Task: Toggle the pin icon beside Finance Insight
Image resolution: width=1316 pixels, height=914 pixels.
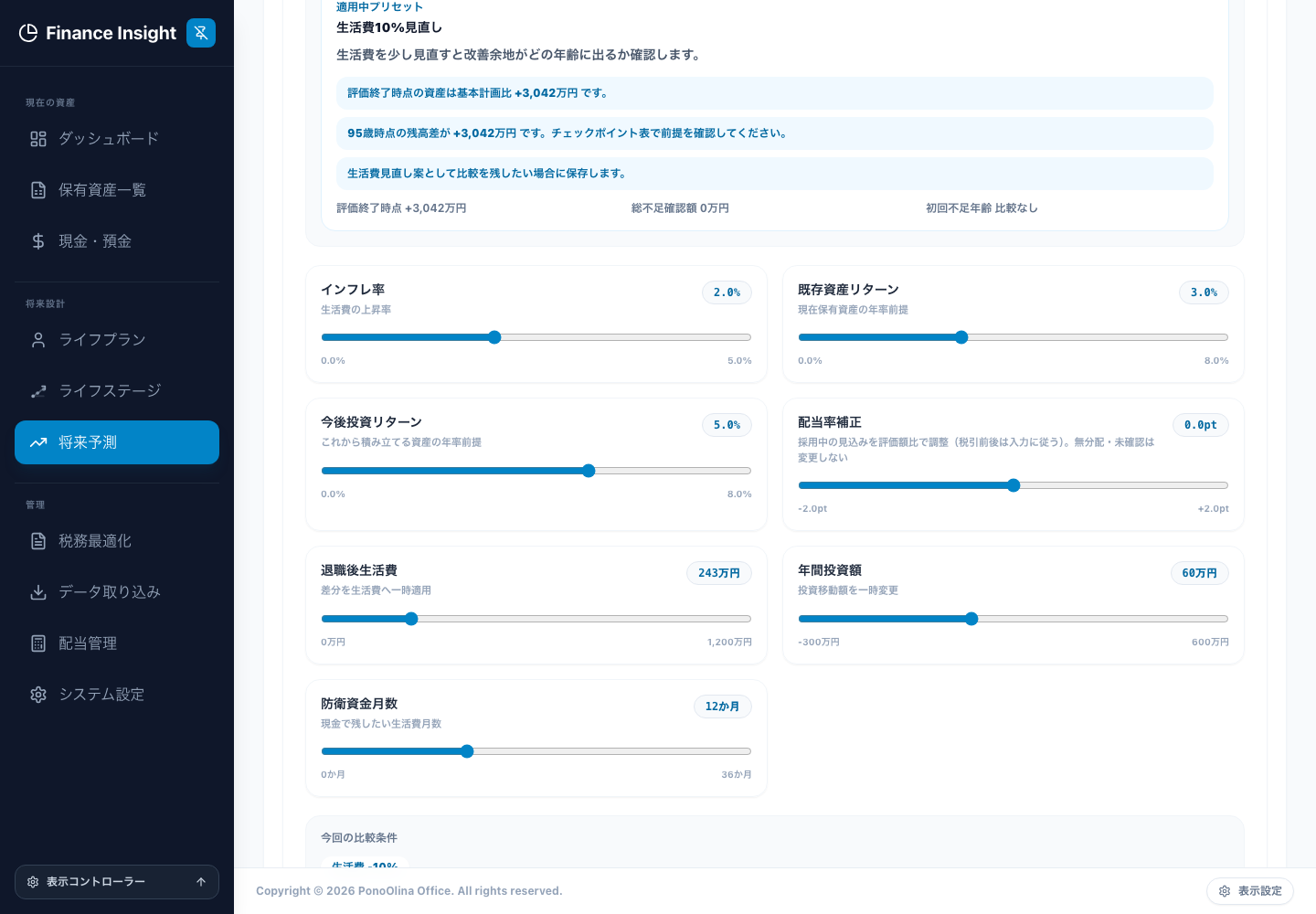Action: (201, 33)
